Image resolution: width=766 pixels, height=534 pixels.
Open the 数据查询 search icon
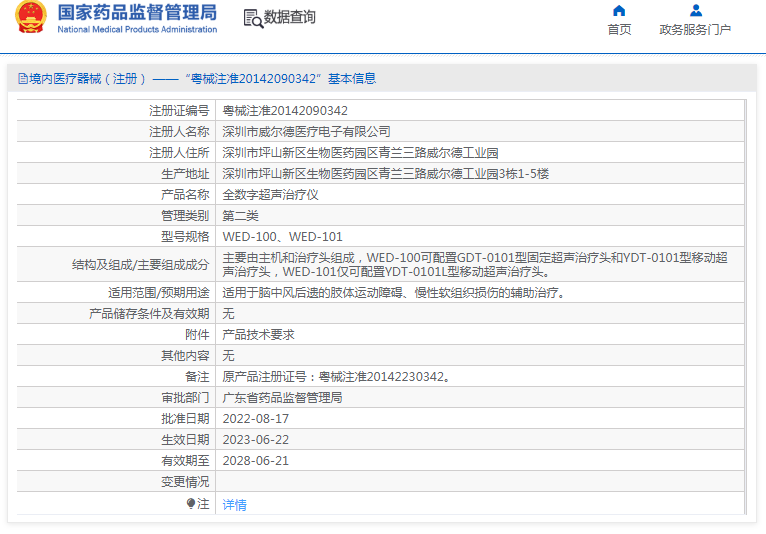[x=253, y=19]
